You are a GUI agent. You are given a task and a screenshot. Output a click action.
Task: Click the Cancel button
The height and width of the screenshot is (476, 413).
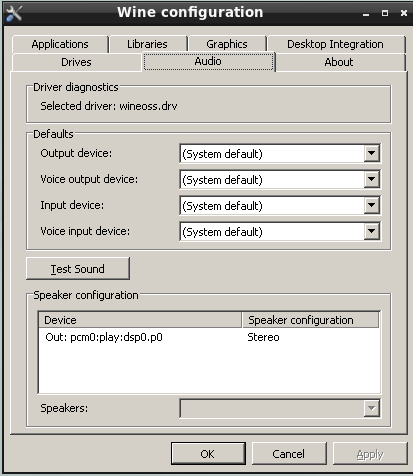289,454
